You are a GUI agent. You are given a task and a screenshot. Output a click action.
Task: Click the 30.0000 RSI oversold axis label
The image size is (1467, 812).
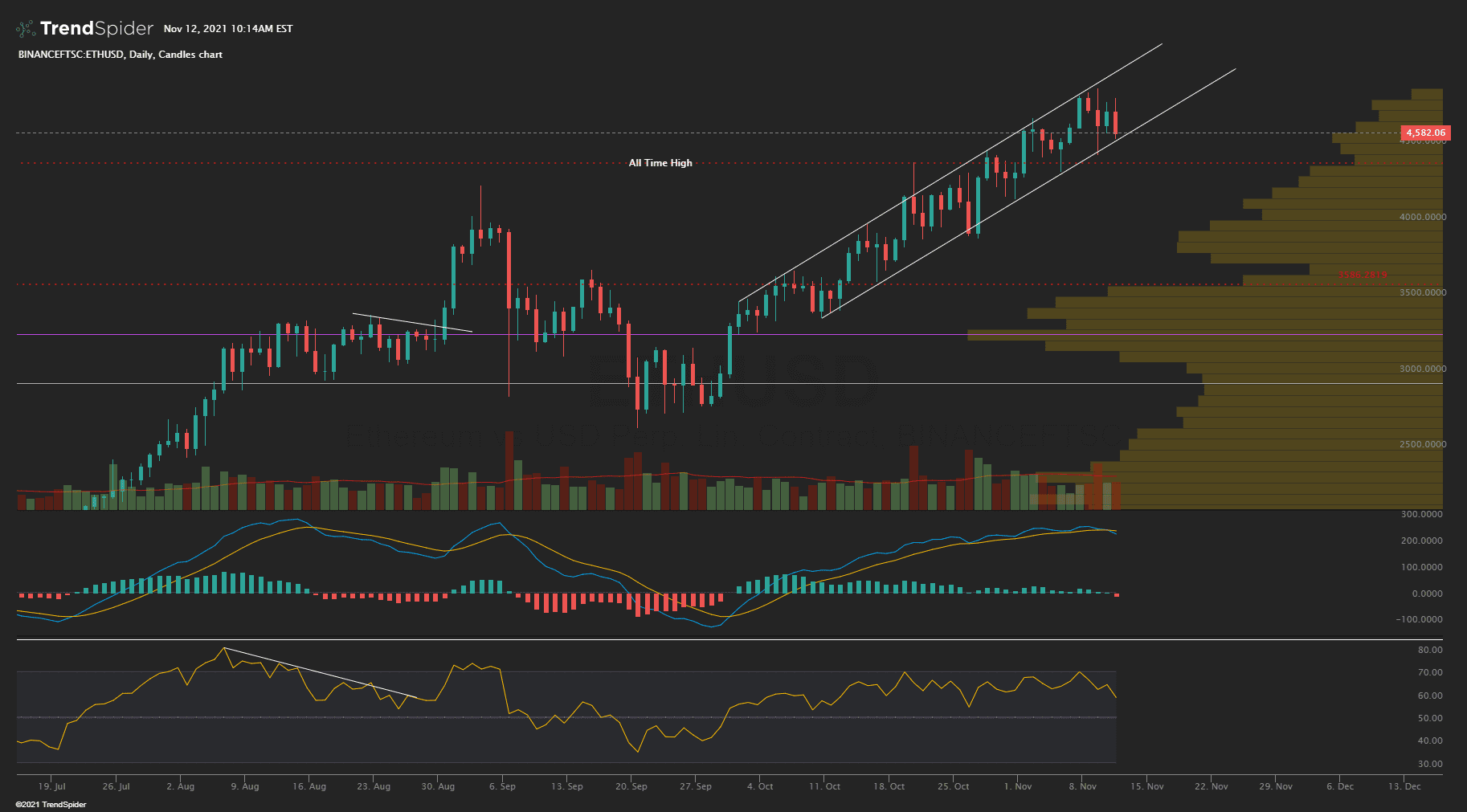pos(1430,764)
